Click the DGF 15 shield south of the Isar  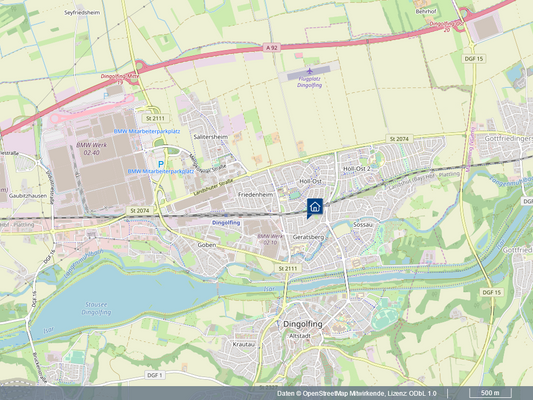[x=492, y=292]
